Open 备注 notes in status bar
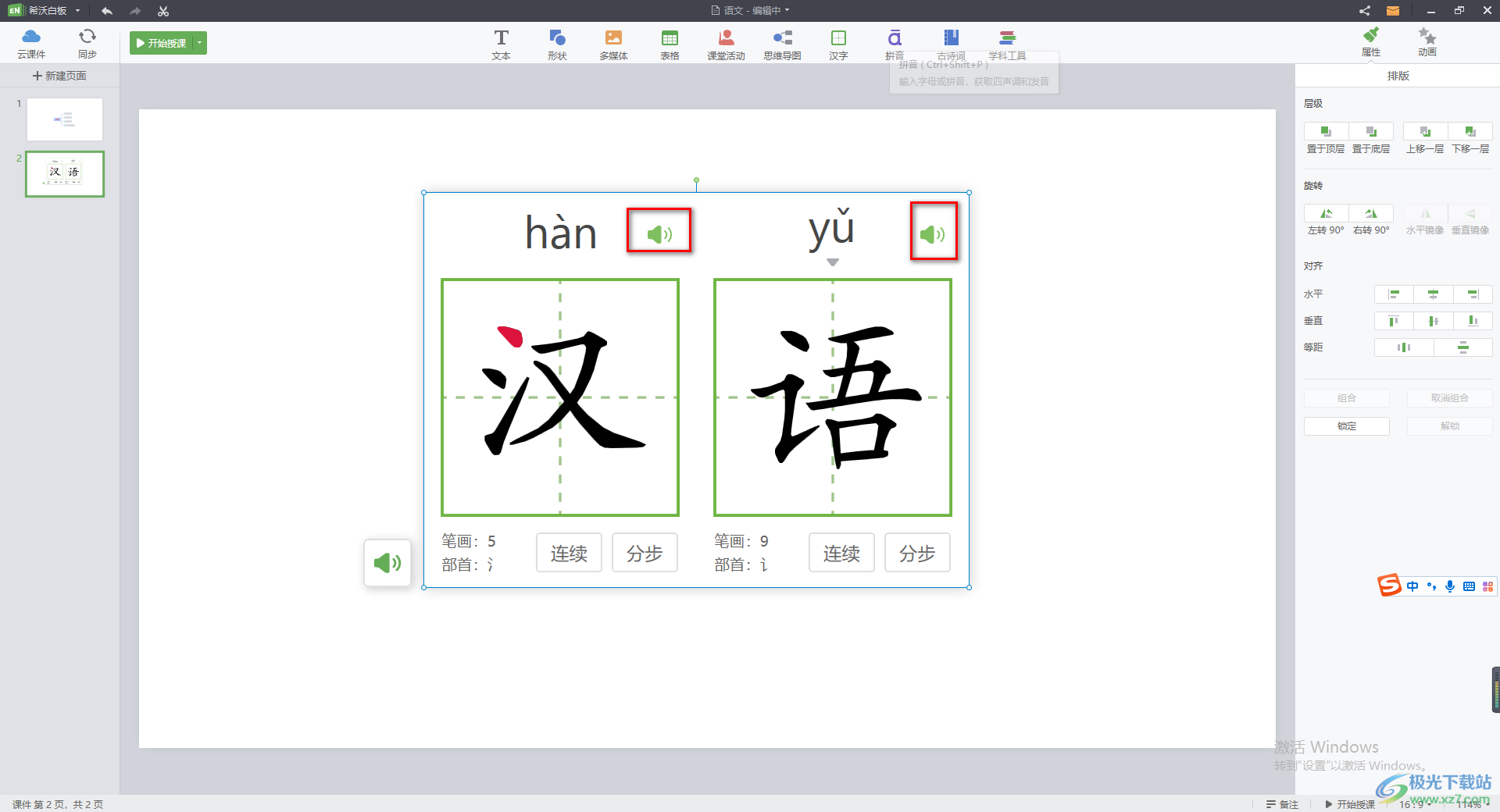 pos(1282,804)
